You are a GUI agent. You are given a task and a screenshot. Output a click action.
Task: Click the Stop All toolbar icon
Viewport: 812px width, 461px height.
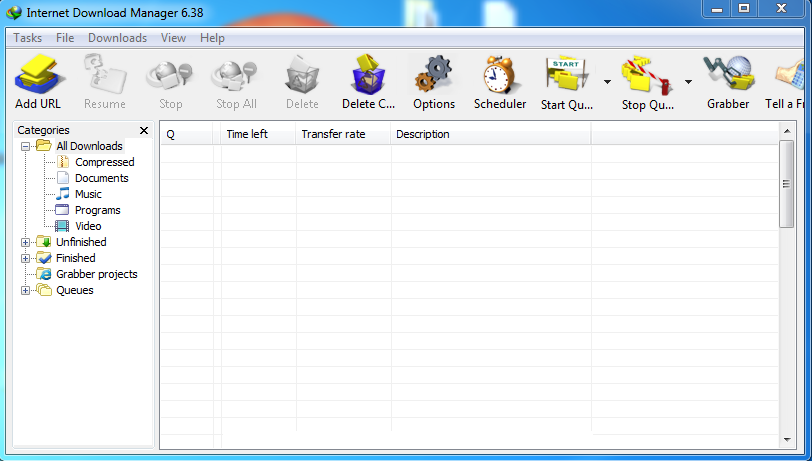(x=236, y=75)
